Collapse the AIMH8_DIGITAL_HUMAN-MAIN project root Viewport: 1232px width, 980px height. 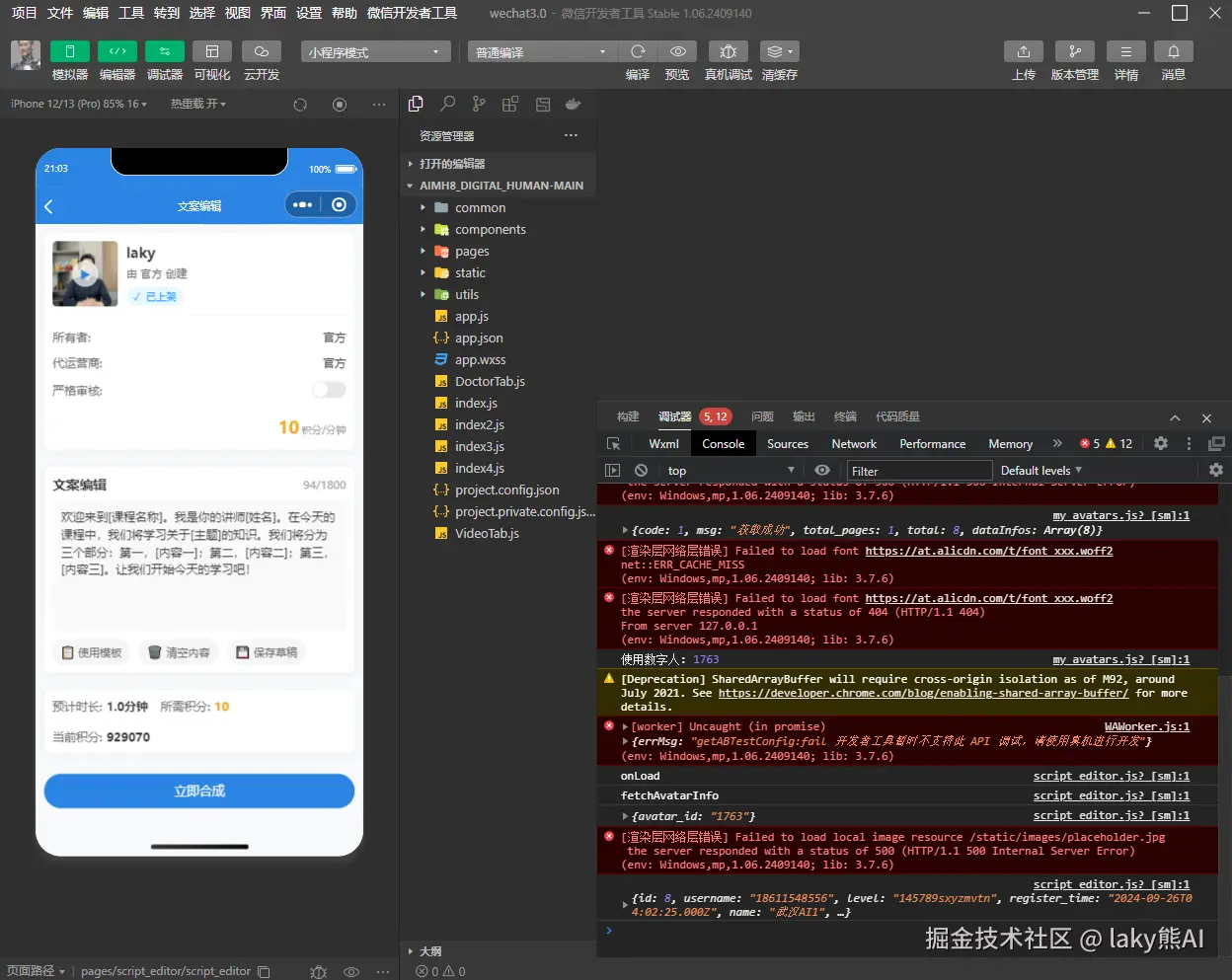(x=498, y=186)
